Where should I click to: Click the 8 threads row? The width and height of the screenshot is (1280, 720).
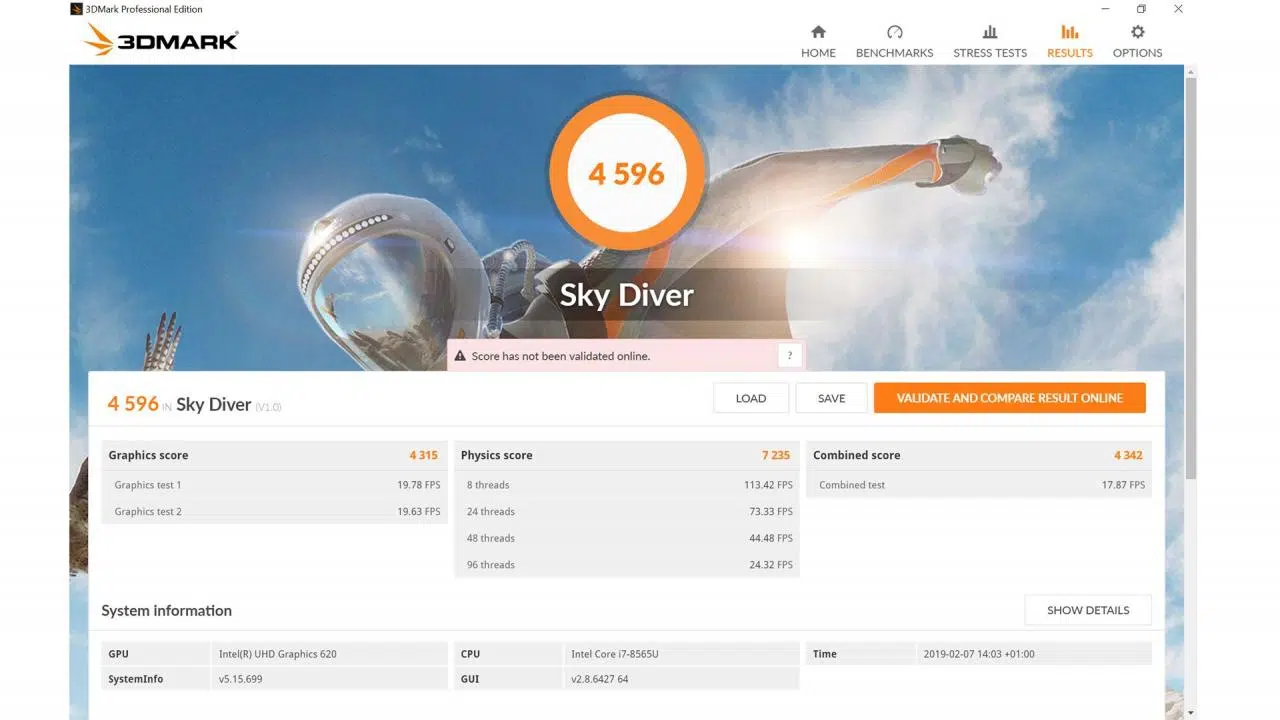tap(626, 485)
